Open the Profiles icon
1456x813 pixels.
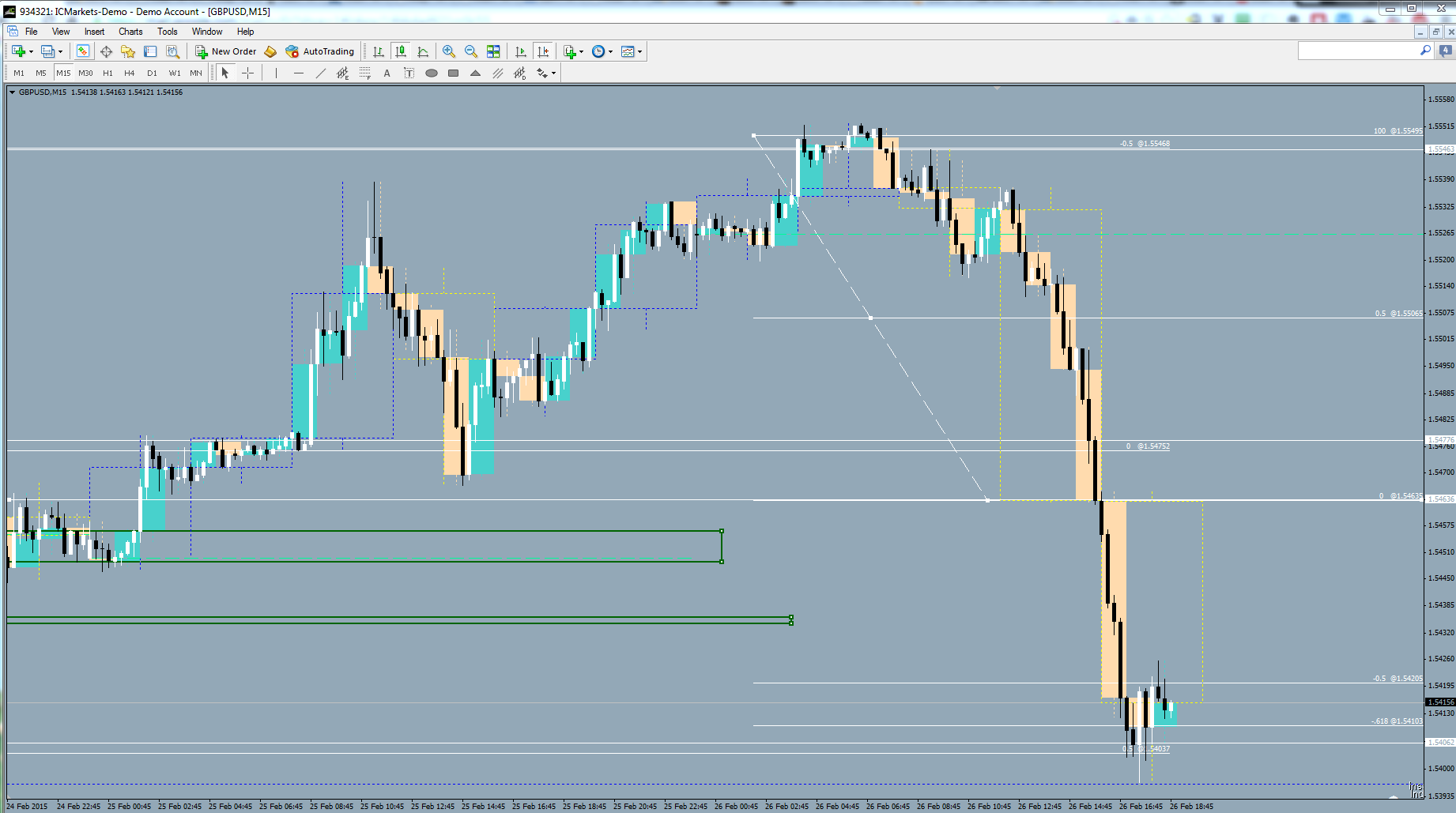point(47,51)
